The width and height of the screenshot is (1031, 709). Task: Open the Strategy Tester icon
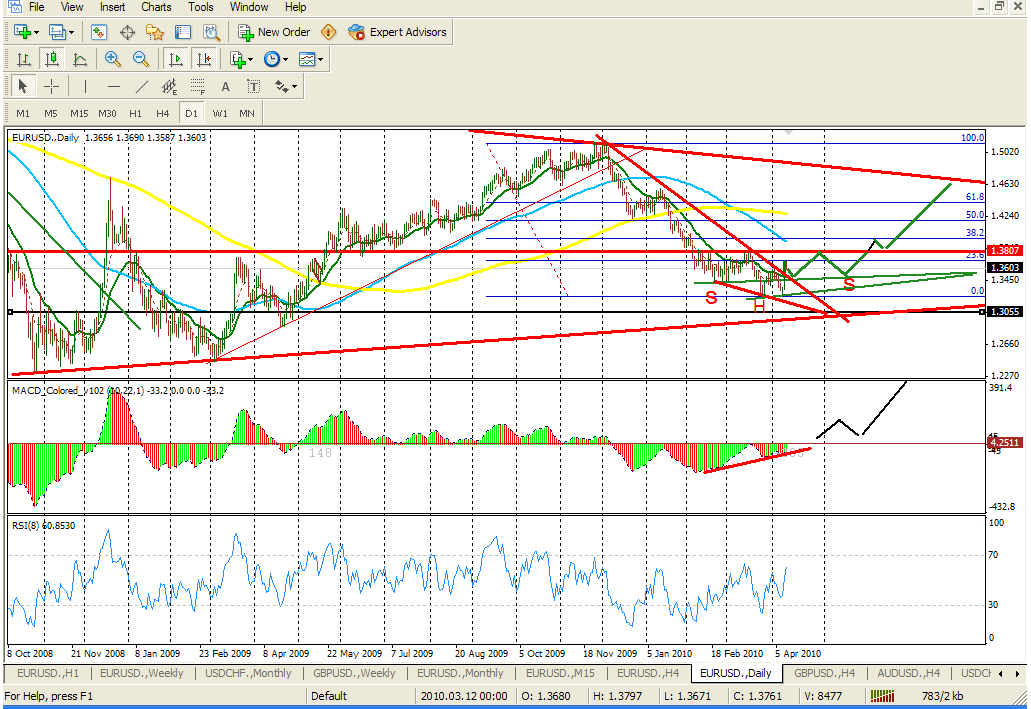pos(211,32)
